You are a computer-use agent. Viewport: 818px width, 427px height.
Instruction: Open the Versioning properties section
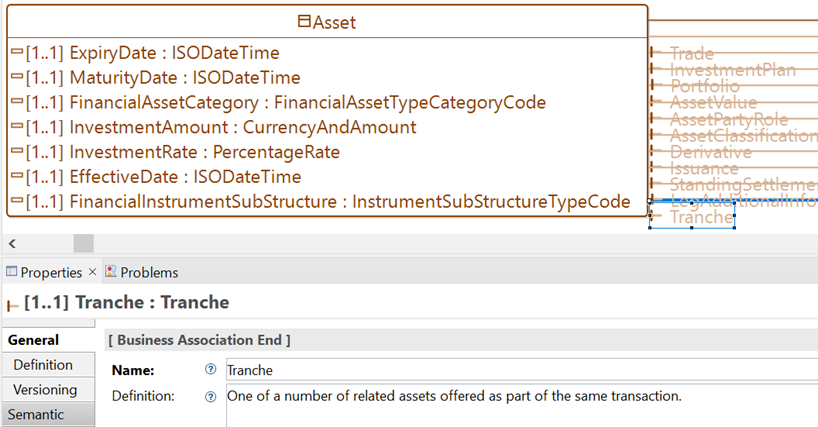click(x=49, y=389)
